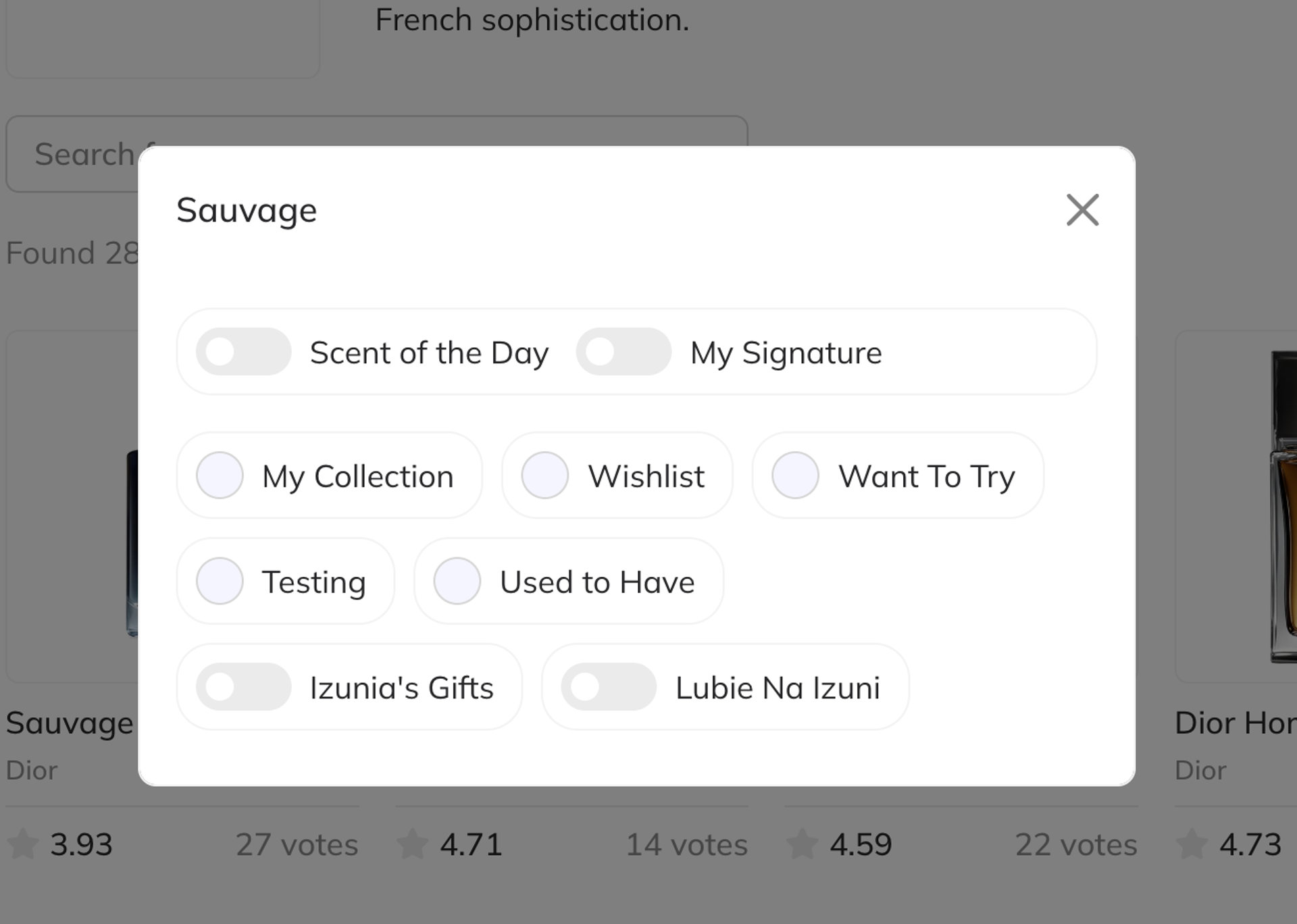Pick the Used to Have option
Image resolution: width=1297 pixels, height=924 pixels.
457,581
